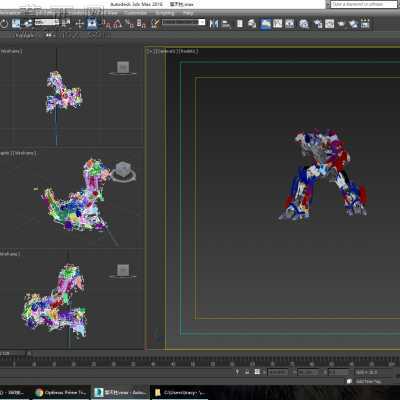Image resolution: width=400 pixels, height=400 pixels.
Task: Toggle the Selection Lock padlock
Action: point(247,372)
